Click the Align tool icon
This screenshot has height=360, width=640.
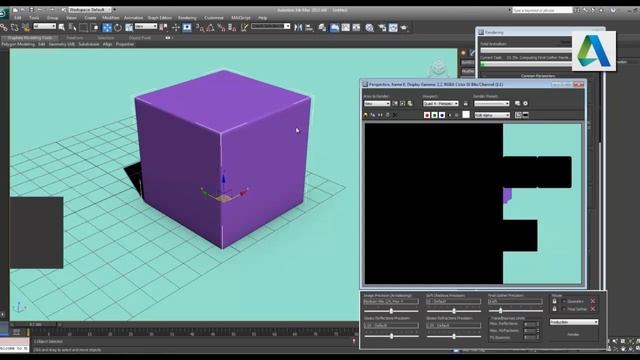(x=309, y=27)
